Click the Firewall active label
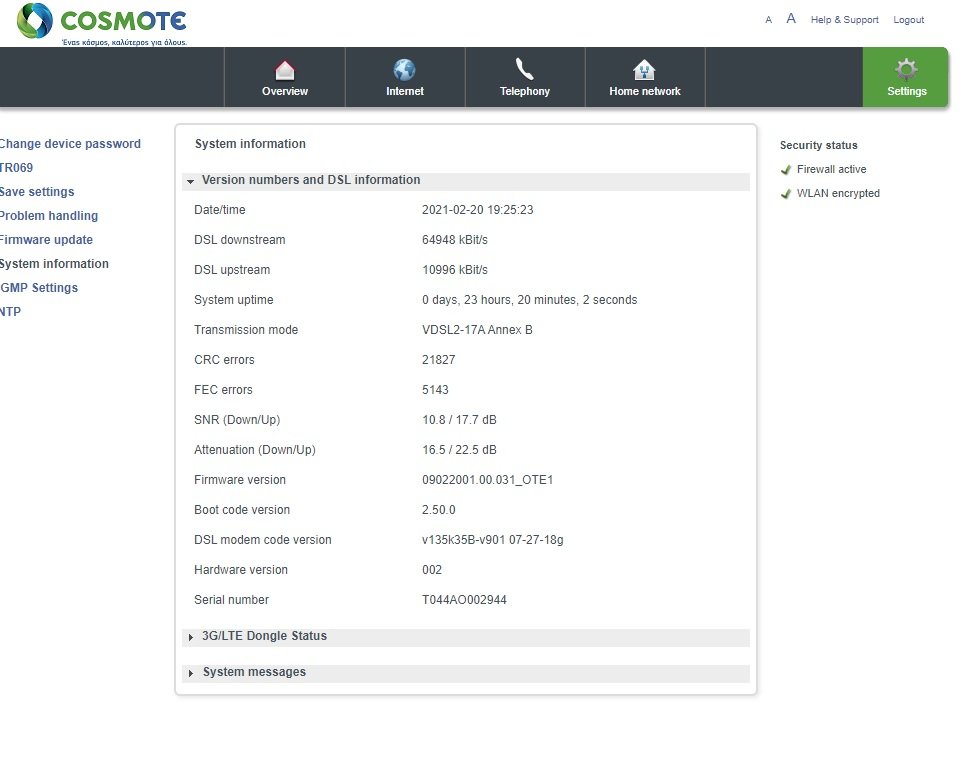 [831, 169]
